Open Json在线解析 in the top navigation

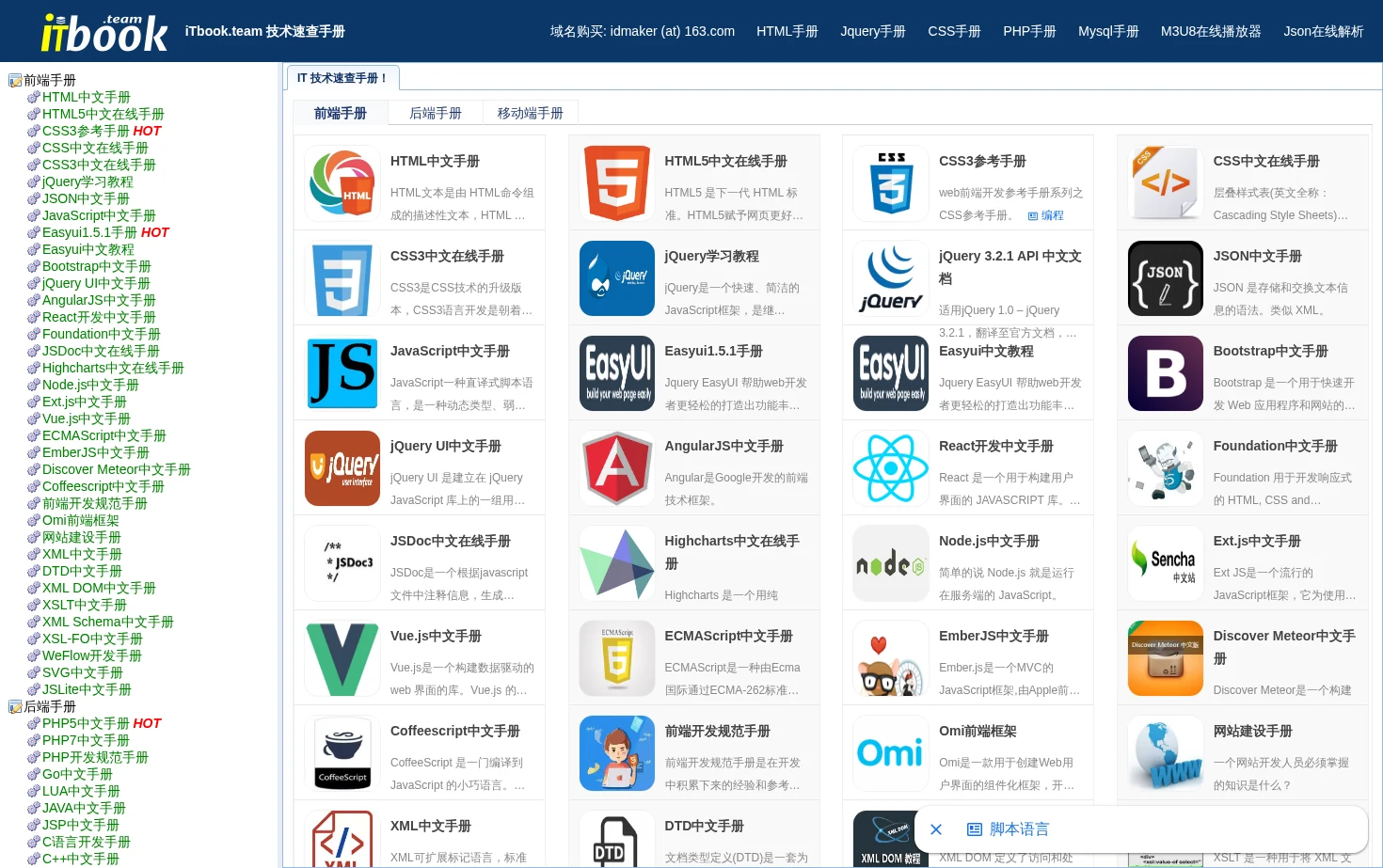click(x=1324, y=32)
